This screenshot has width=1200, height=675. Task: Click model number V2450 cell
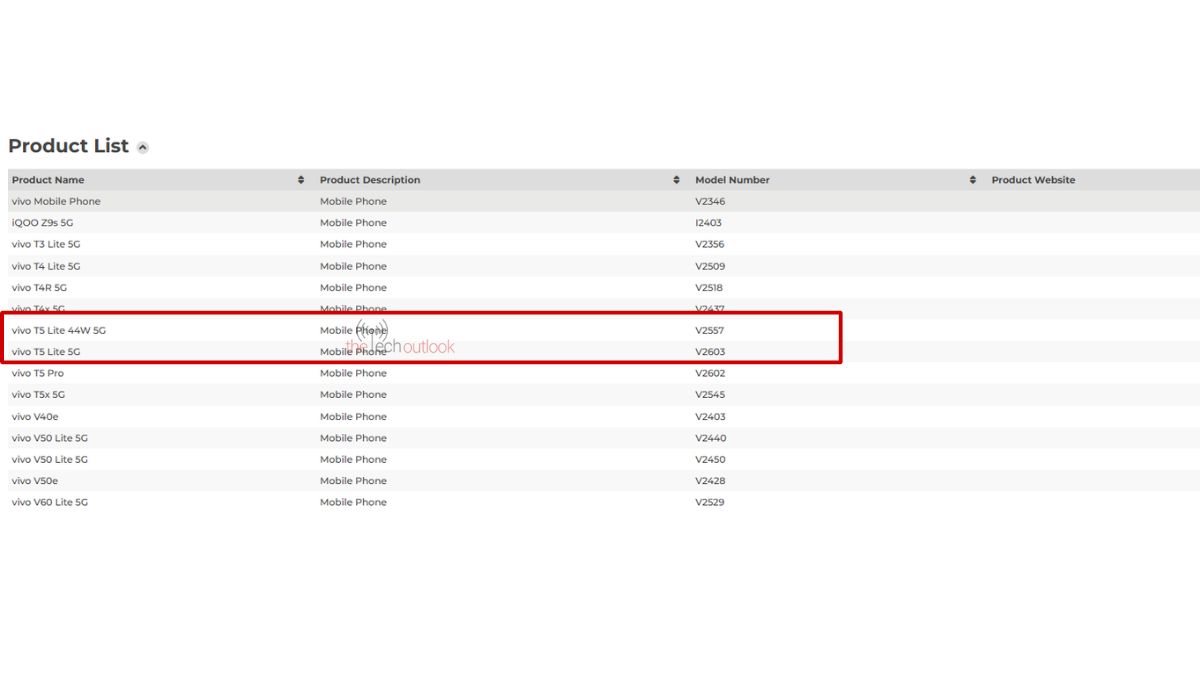(710, 460)
